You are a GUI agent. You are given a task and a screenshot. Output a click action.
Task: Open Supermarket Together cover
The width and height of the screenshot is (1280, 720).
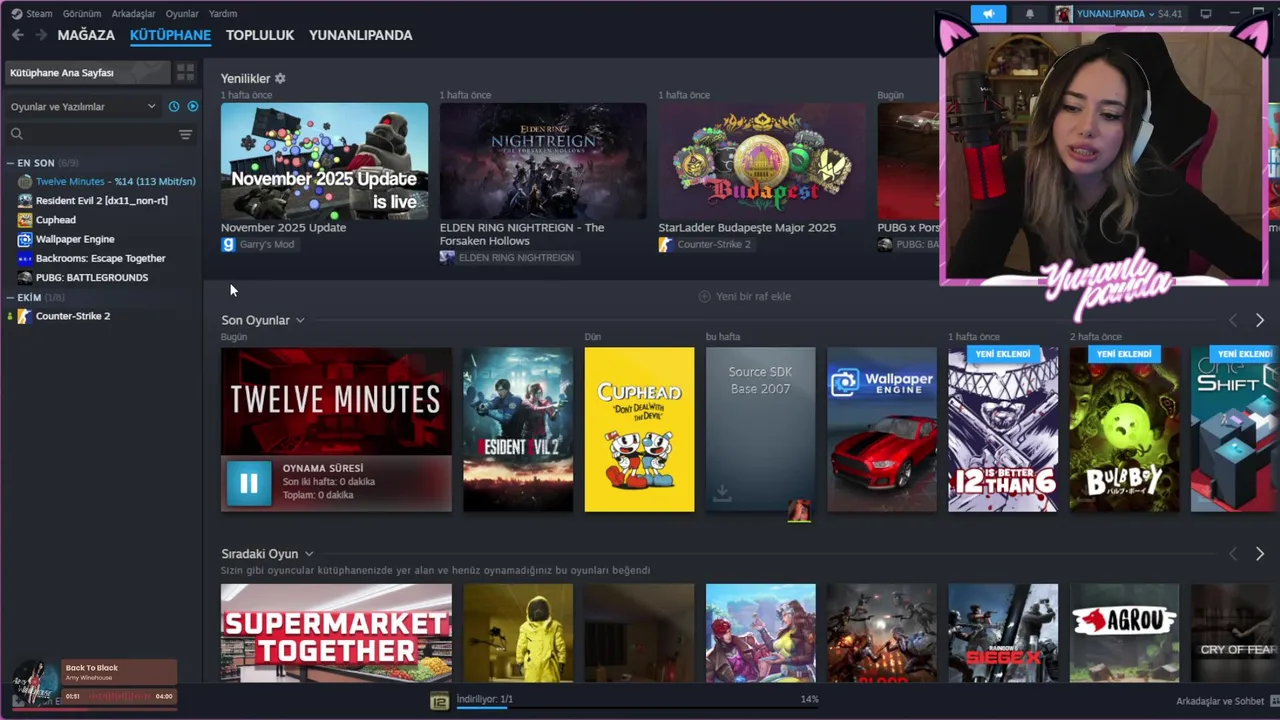336,633
